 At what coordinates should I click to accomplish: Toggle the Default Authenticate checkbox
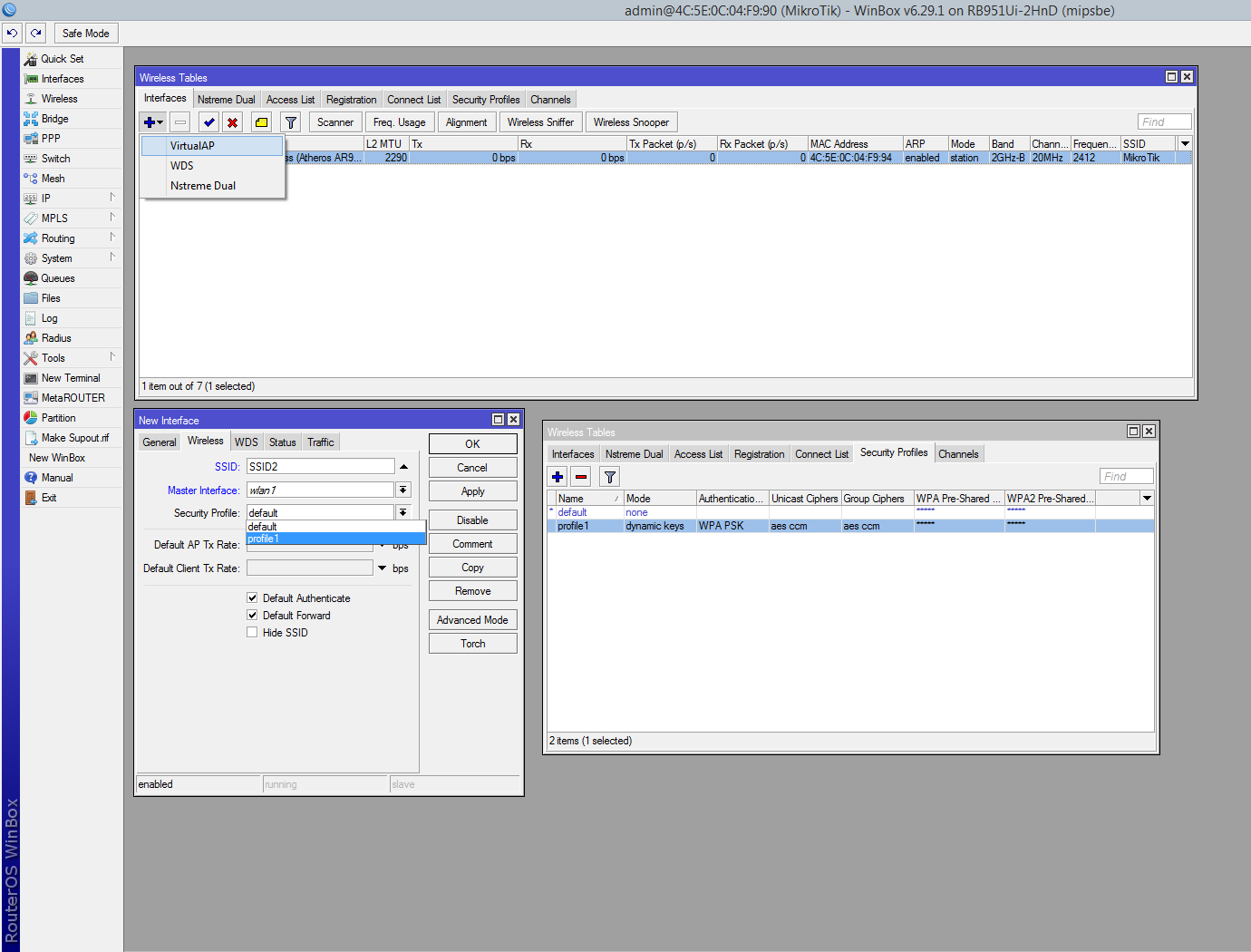[252, 597]
